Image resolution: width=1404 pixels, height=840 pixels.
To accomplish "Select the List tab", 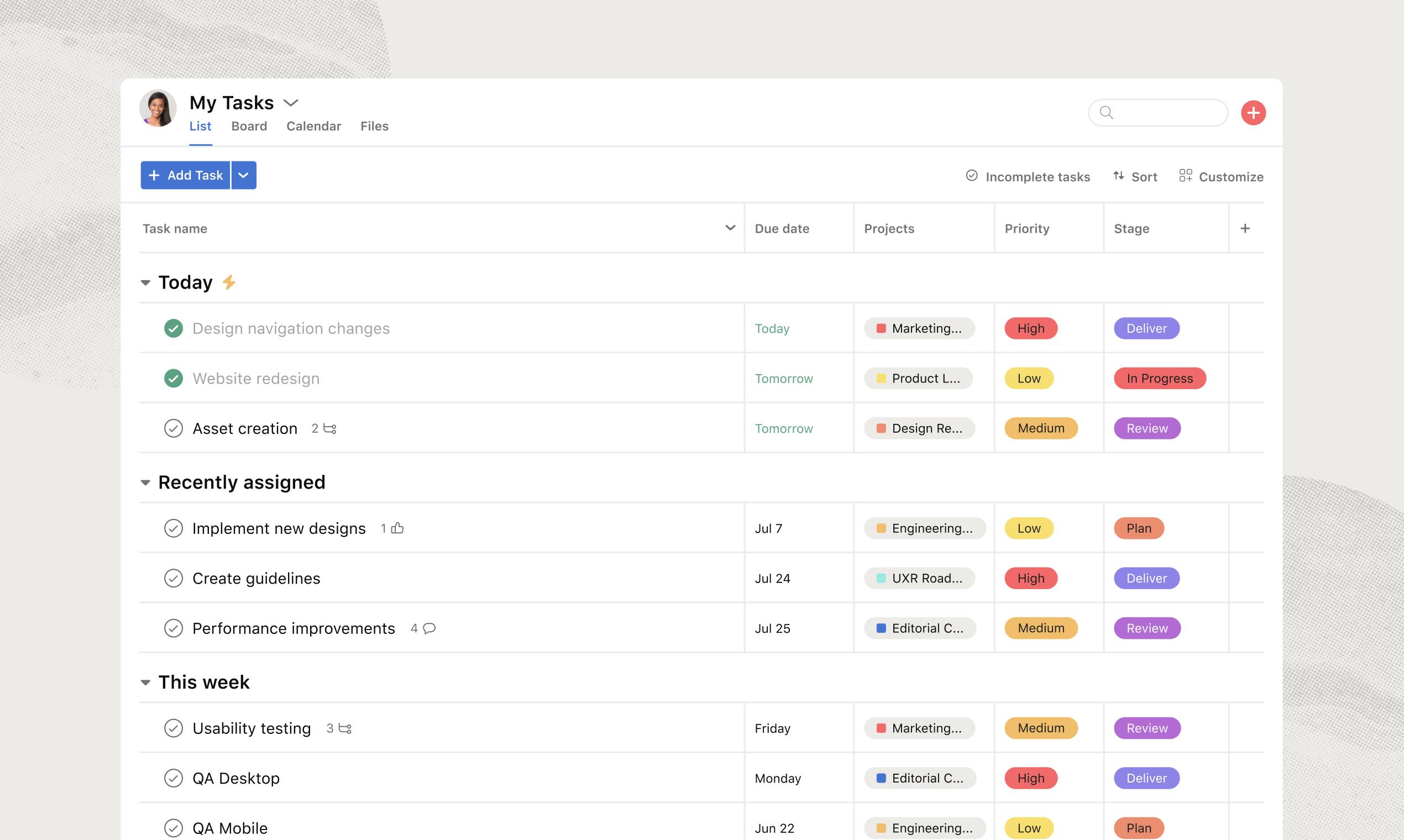I will click(201, 126).
